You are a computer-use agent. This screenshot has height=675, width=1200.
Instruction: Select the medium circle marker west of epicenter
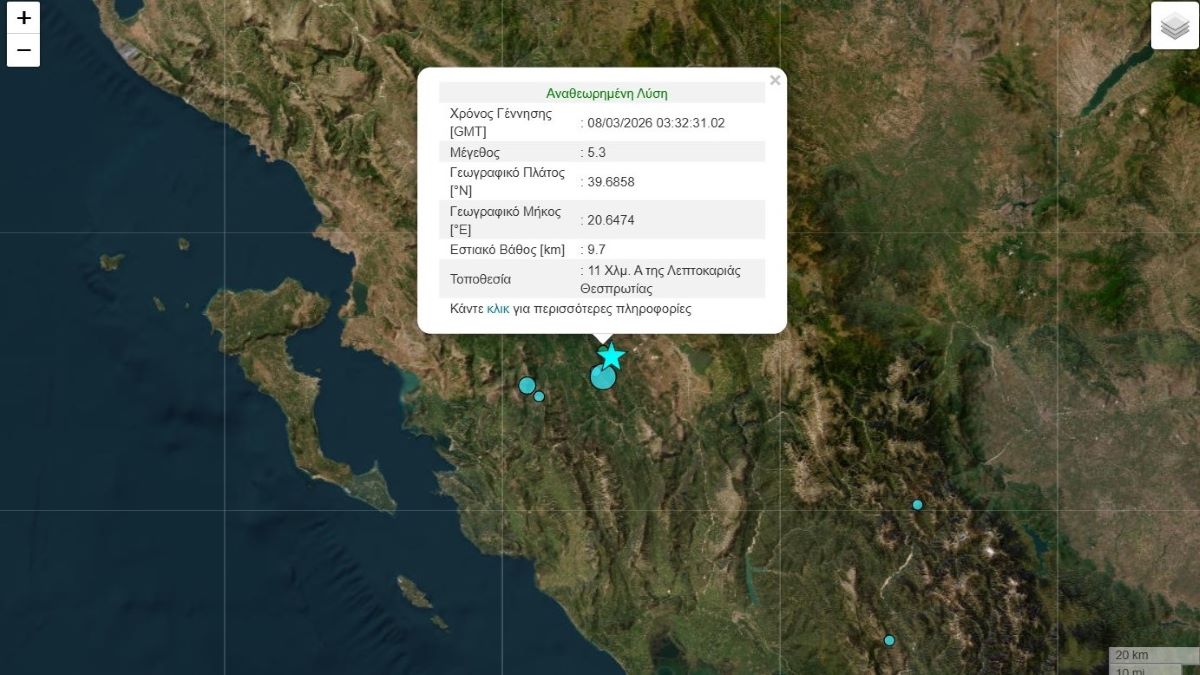click(526, 386)
